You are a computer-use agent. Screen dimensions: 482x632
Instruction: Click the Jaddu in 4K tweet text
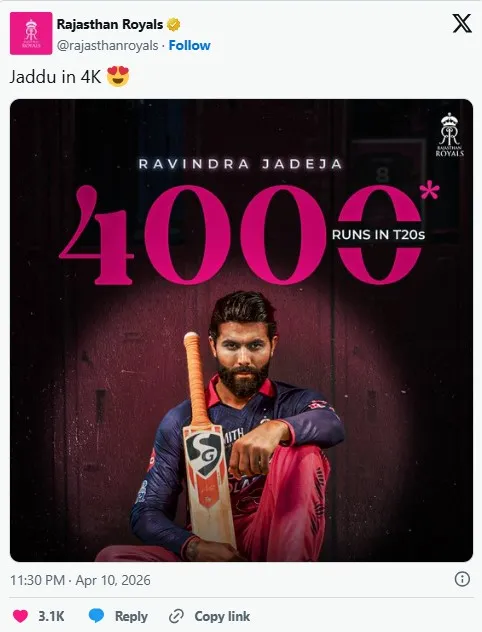[55, 77]
